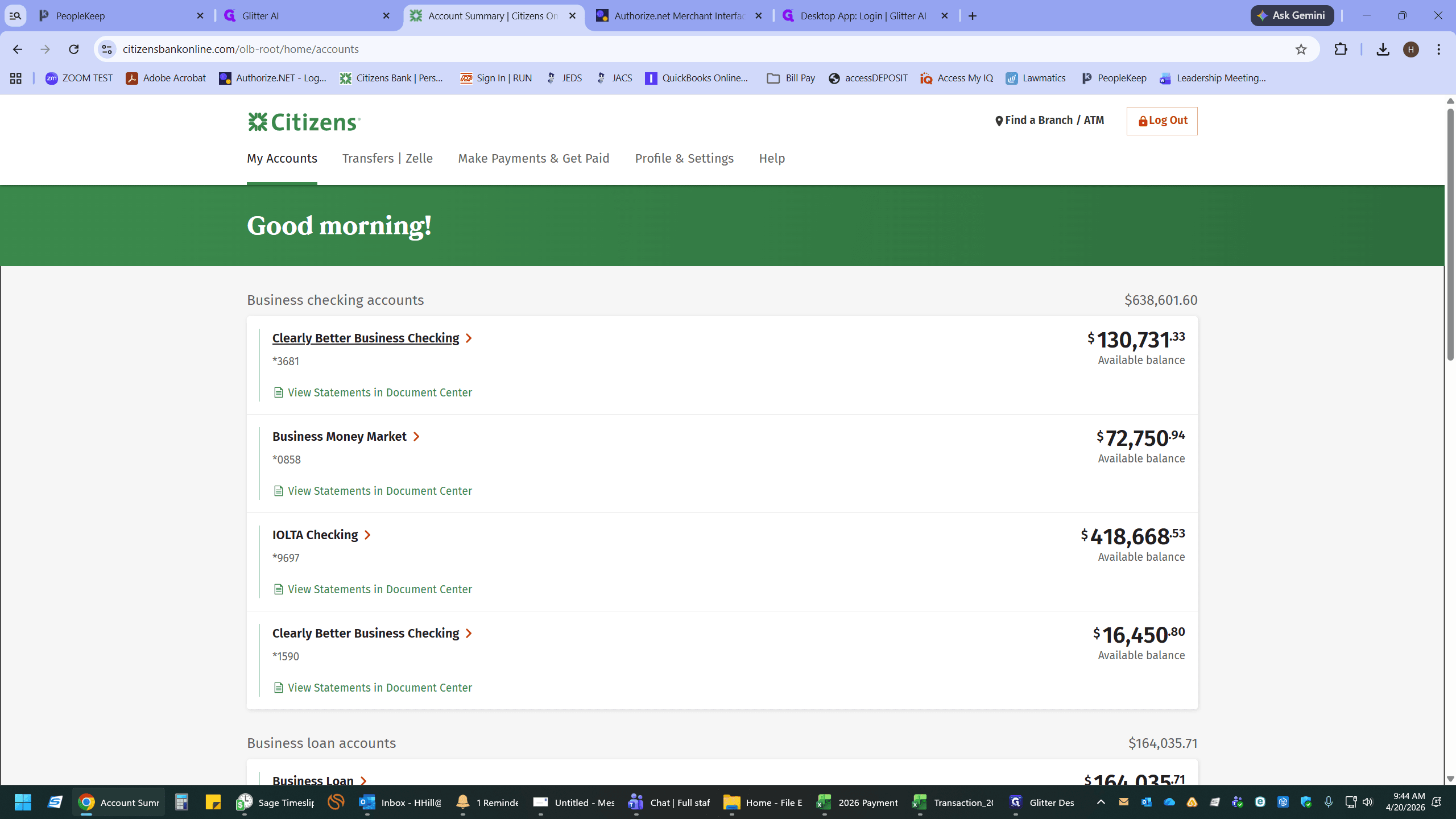Open a new browser tab
The width and height of the screenshot is (1456, 819).
tap(973, 16)
